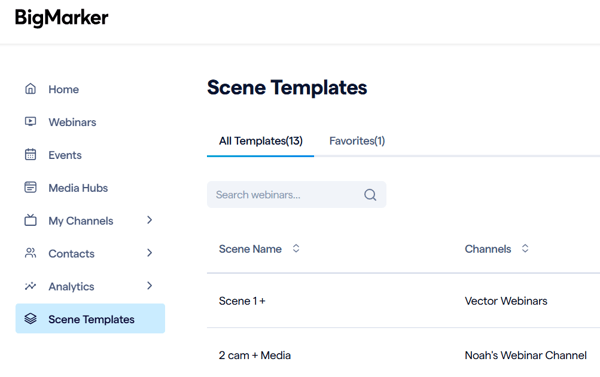Expand the My Channels chevron
The width and height of the screenshot is (600, 377).
150,220
